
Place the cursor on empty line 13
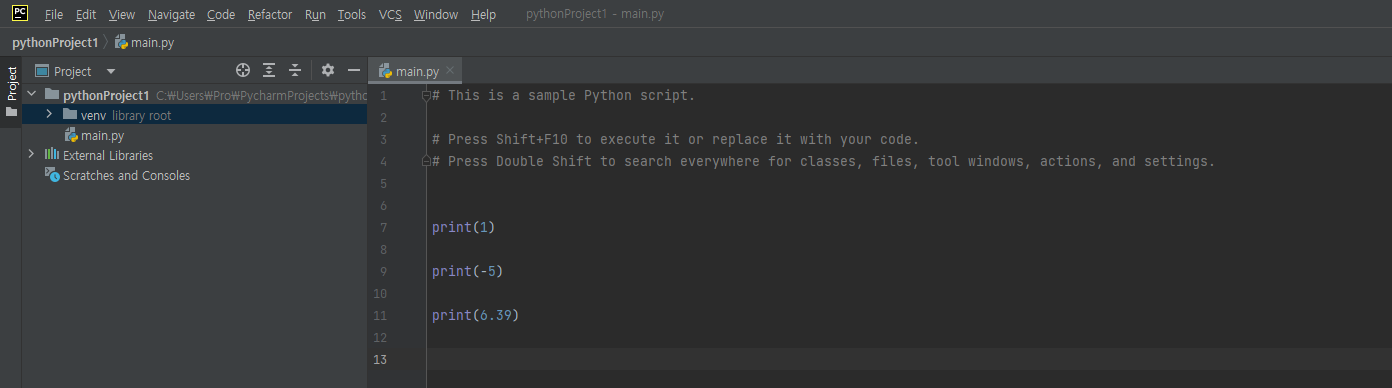908,359
